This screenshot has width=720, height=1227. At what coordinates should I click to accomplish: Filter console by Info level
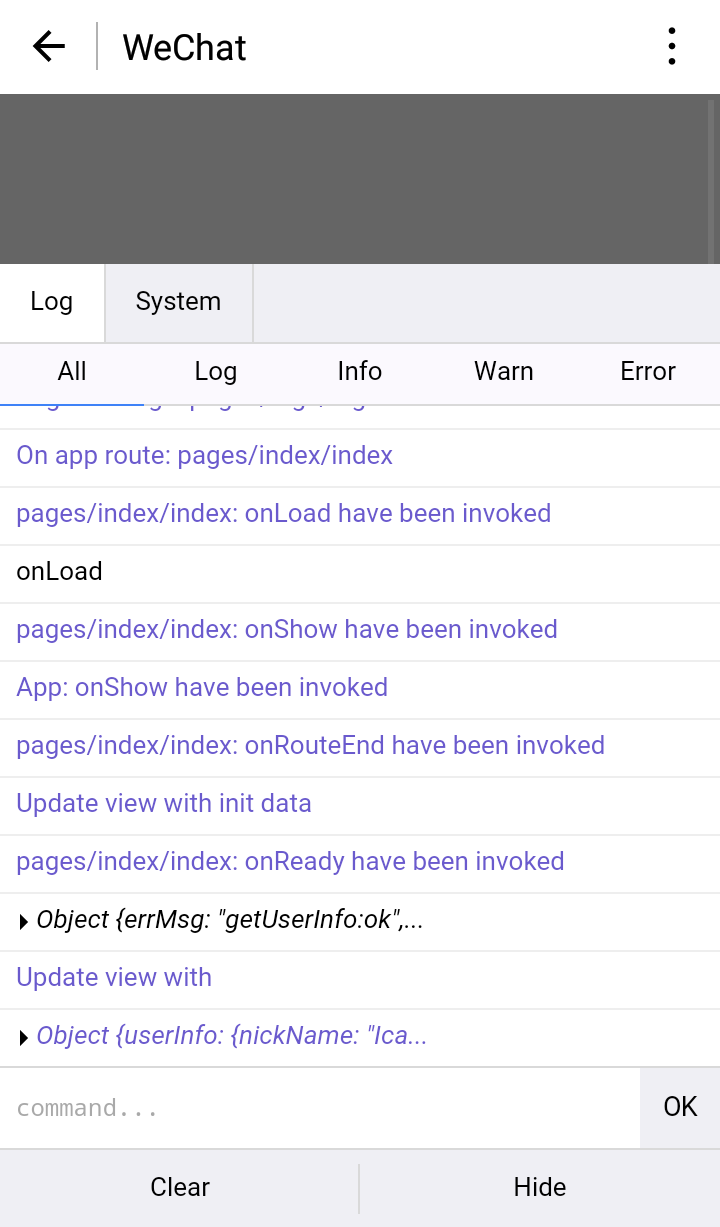click(360, 372)
